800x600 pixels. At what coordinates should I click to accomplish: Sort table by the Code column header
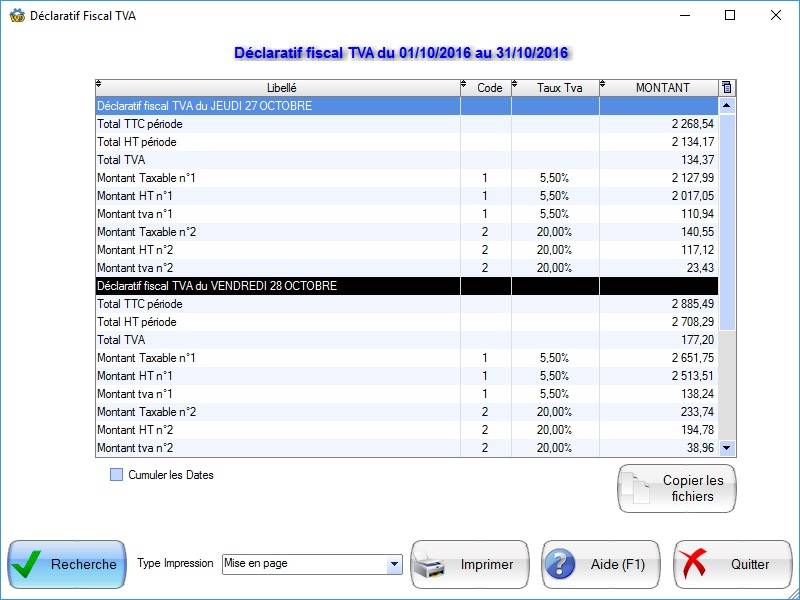[x=489, y=88]
